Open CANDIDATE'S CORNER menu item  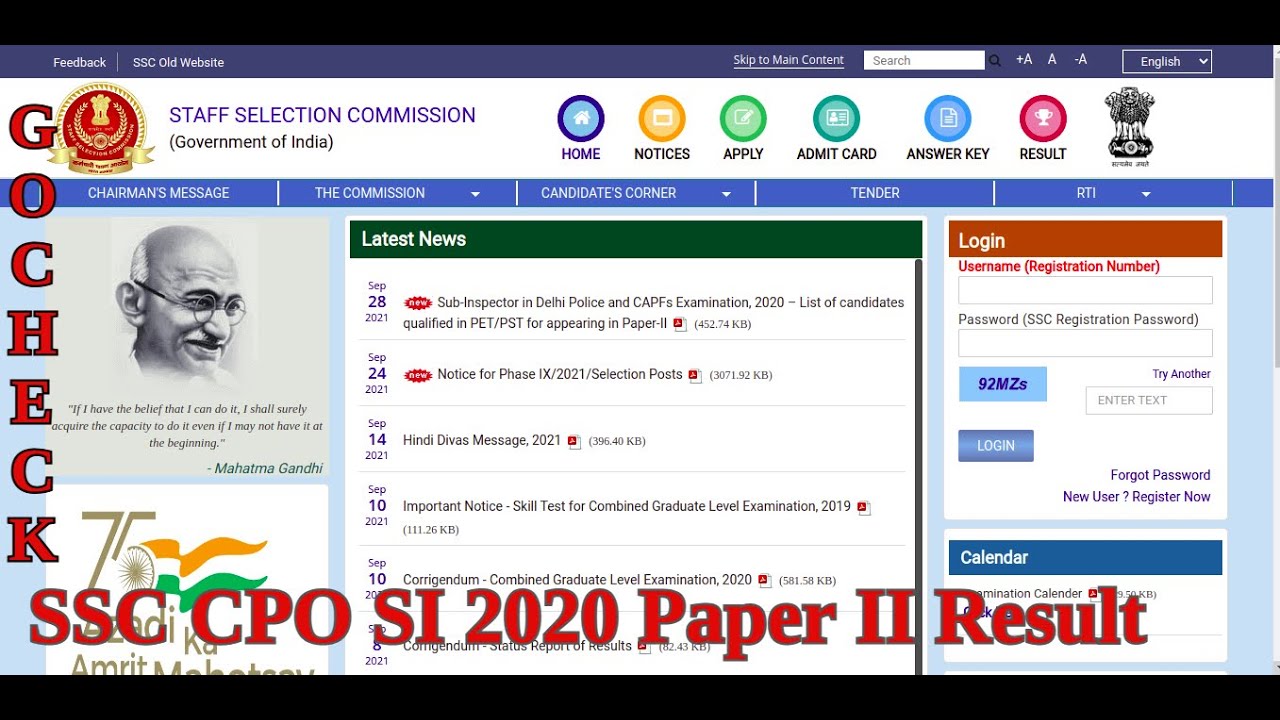click(x=609, y=193)
